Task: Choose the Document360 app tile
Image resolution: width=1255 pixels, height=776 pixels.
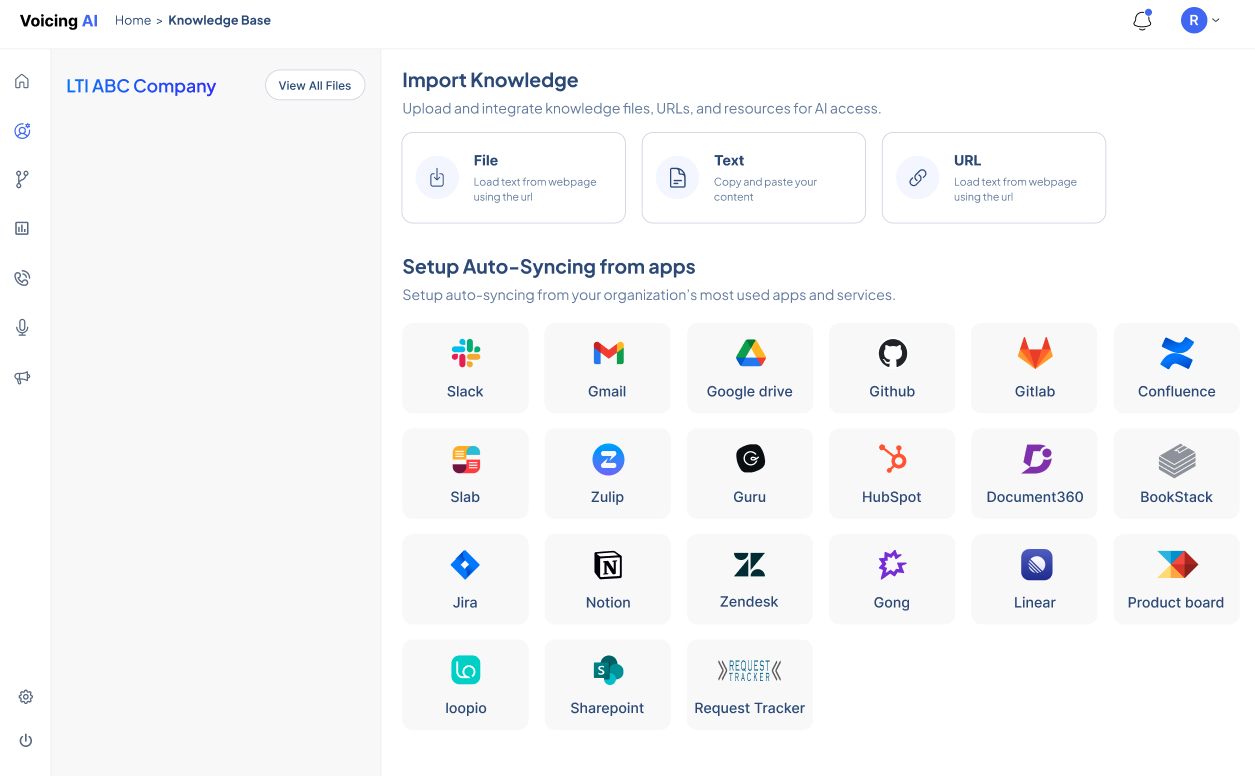Action: (x=1034, y=473)
